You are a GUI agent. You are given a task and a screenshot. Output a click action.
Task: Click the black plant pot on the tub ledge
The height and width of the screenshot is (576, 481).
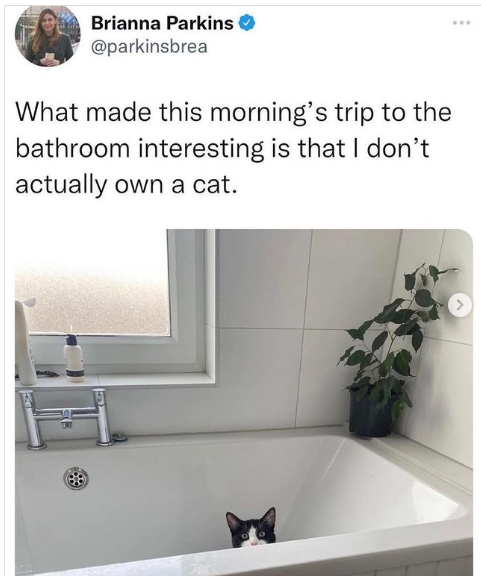370,413
